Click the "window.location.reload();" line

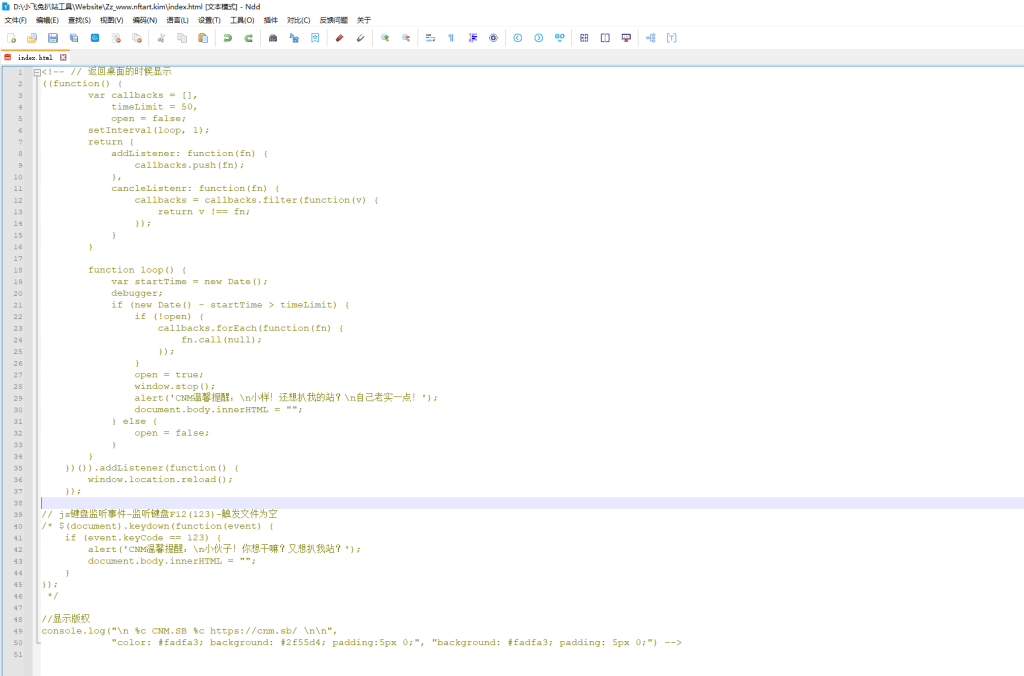pos(160,479)
